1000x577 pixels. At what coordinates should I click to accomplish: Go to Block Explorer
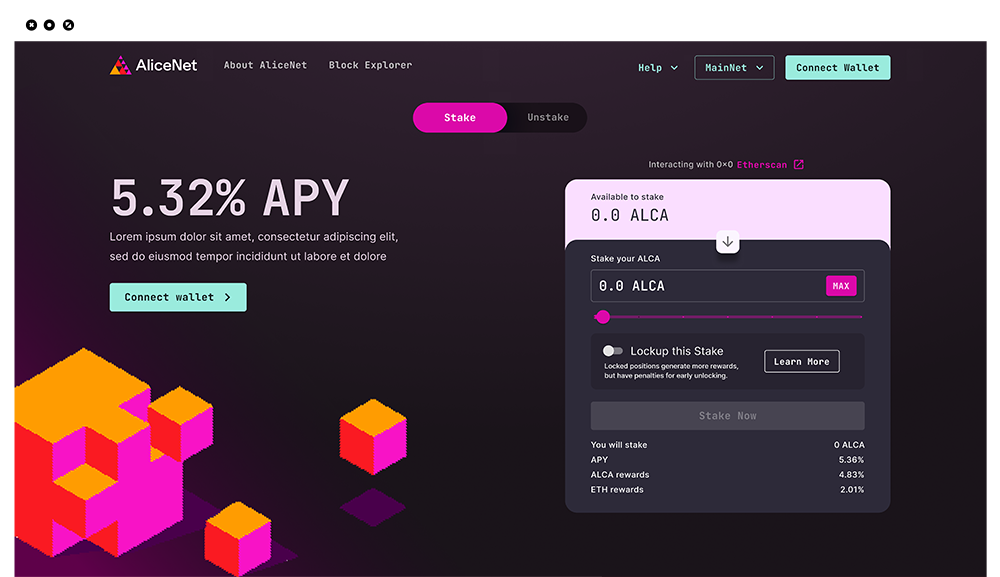point(370,65)
